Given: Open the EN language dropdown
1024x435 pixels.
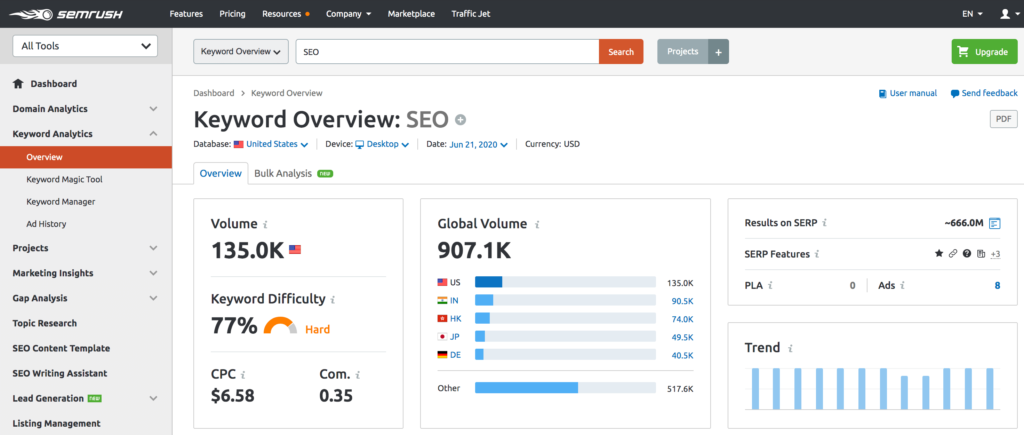Looking at the screenshot, I should click(x=972, y=14).
